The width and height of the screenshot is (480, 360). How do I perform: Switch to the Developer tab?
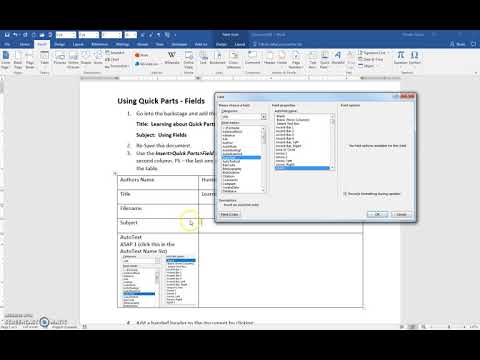[179, 44]
